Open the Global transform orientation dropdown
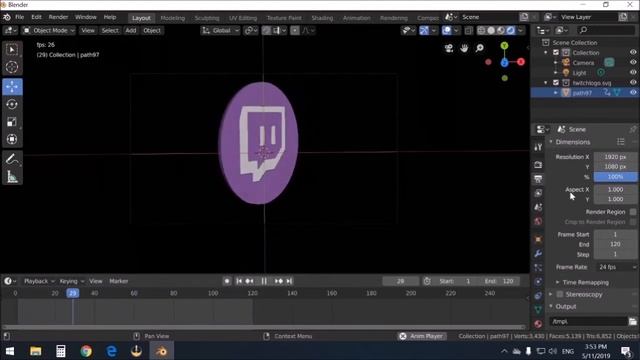Screen dimensions: 640x360 pyautogui.click(x=220, y=31)
